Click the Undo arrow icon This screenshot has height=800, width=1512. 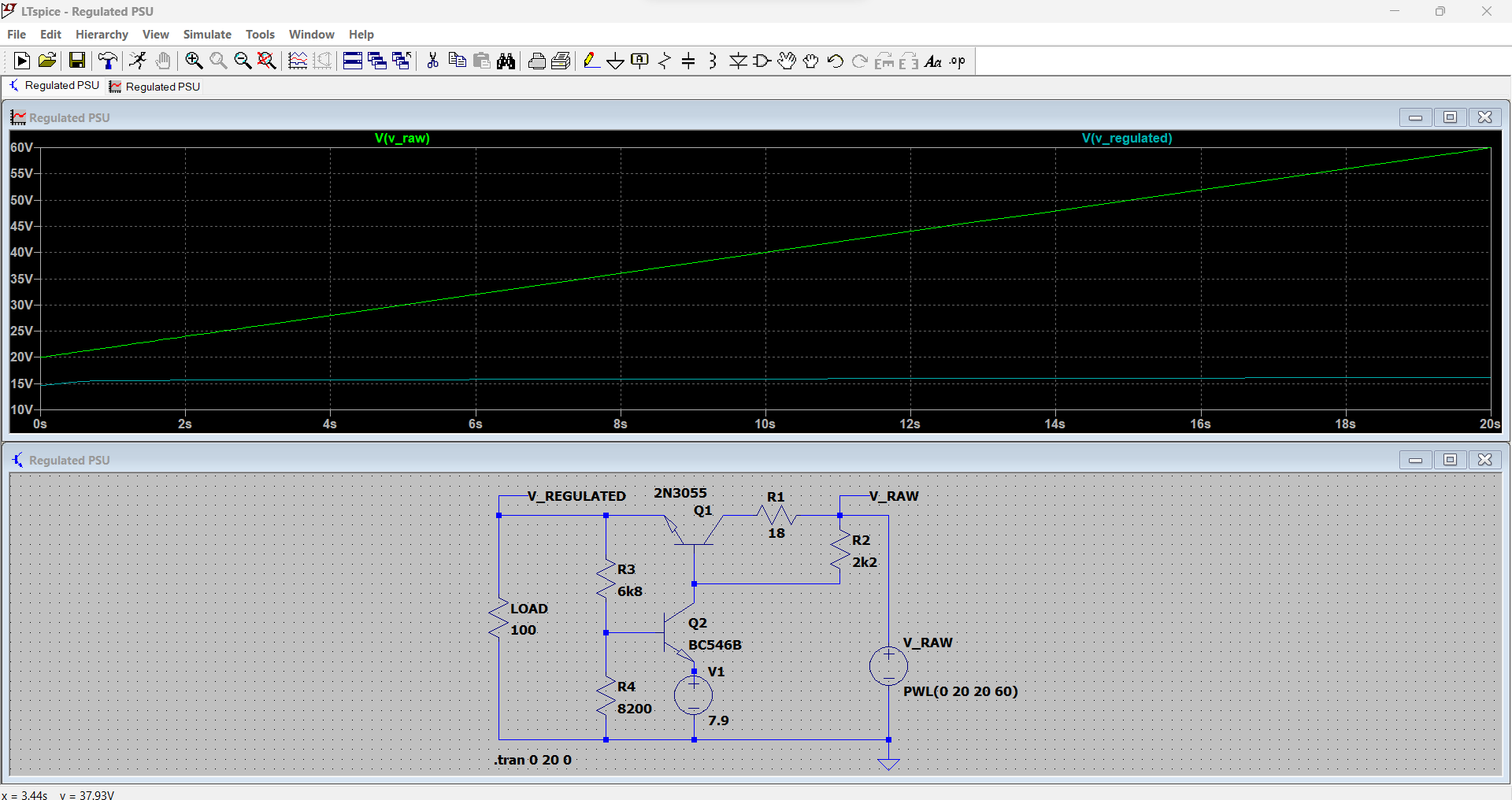click(x=836, y=61)
